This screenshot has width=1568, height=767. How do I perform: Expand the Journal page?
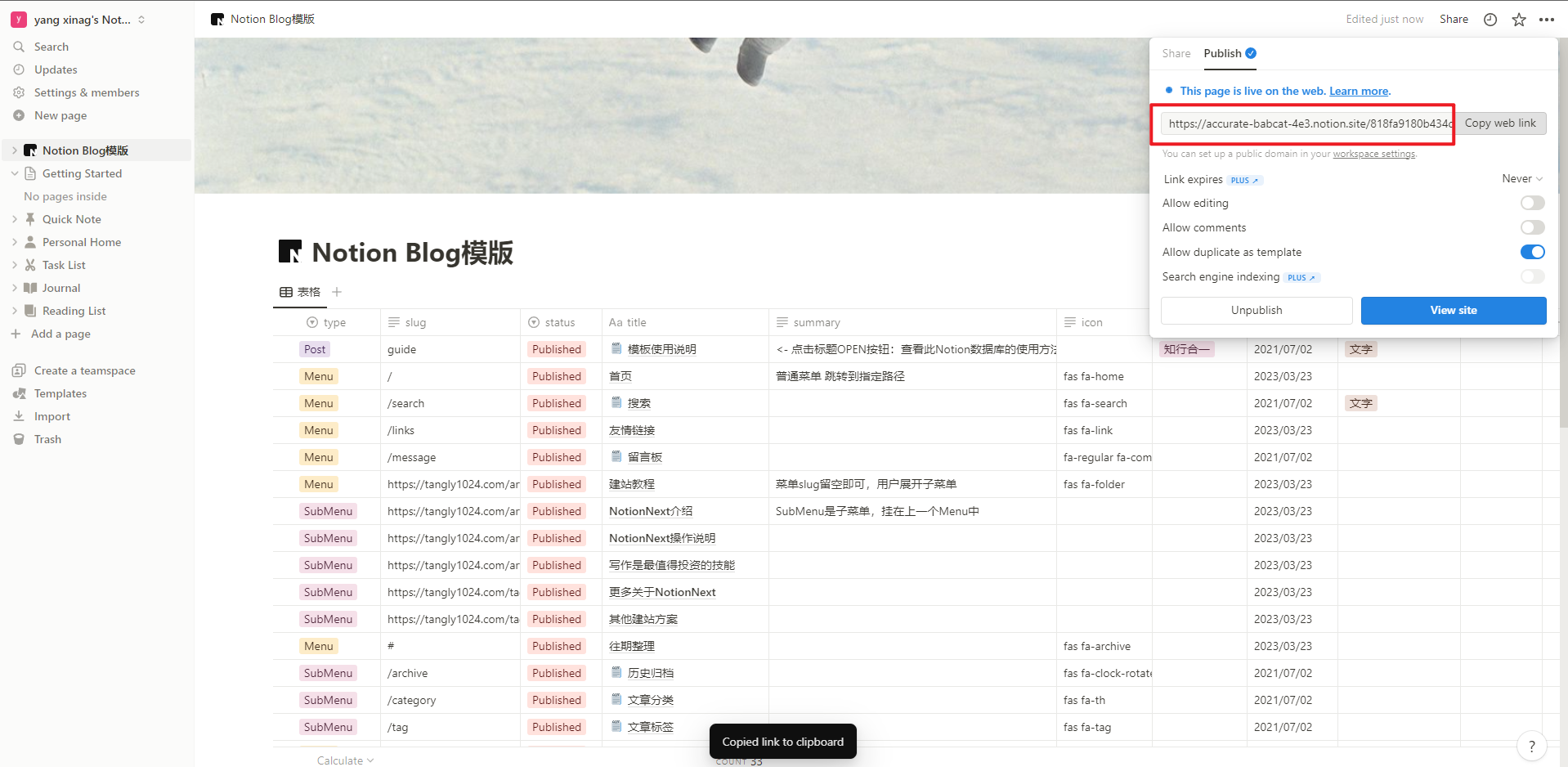click(15, 288)
